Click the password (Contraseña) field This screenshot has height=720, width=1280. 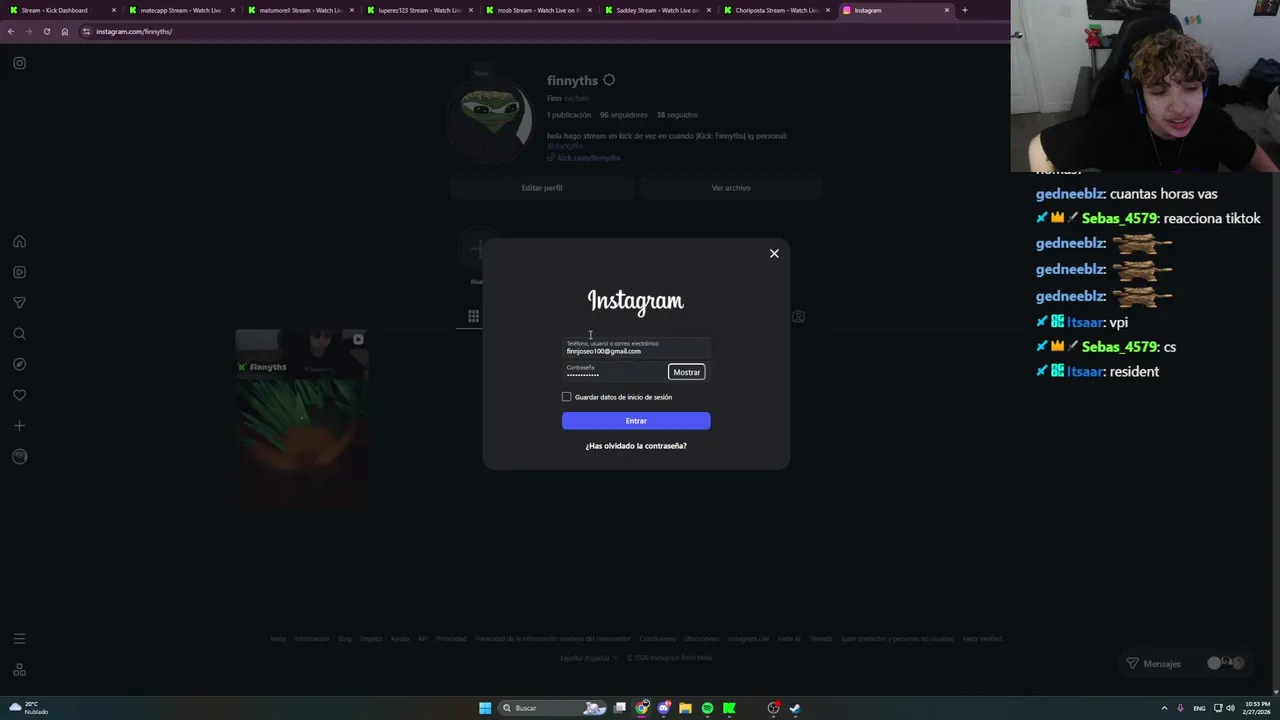[614, 372]
